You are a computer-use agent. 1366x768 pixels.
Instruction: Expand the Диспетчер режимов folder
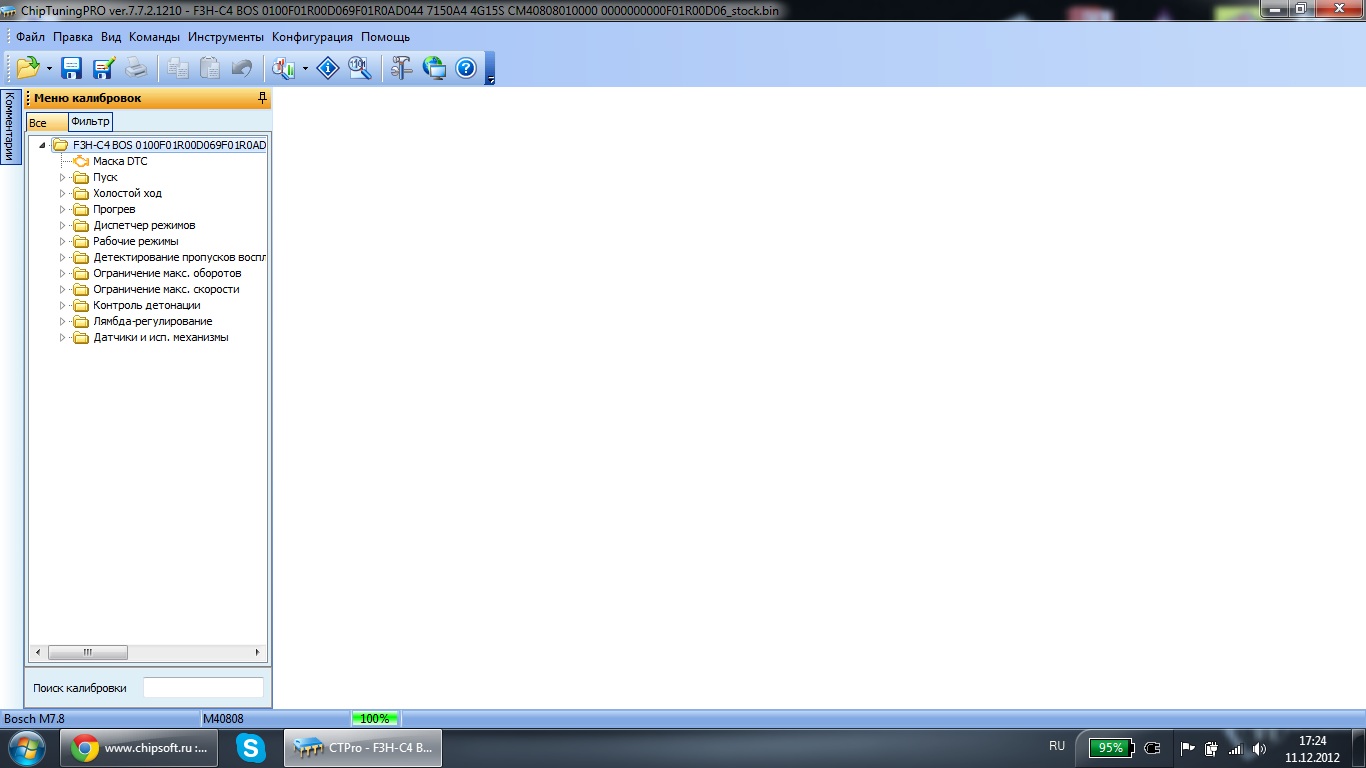pyautogui.click(x=62, y=225)
